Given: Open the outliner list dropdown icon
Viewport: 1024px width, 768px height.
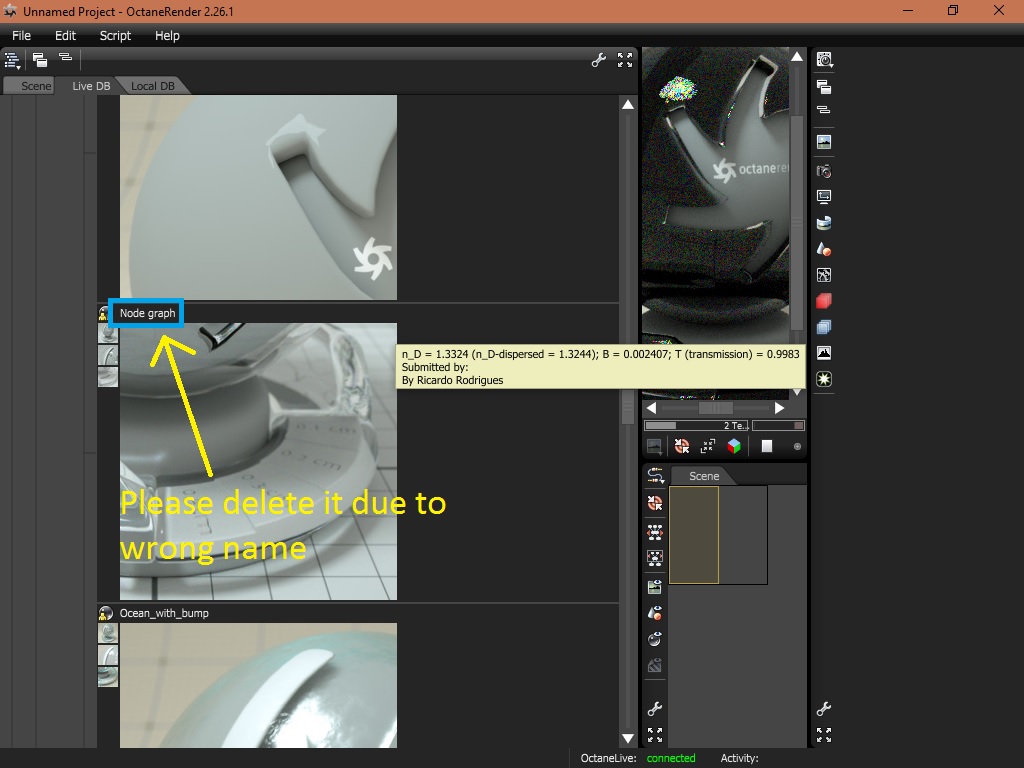Looking at the screenshot, I should (x=12, y=61).
